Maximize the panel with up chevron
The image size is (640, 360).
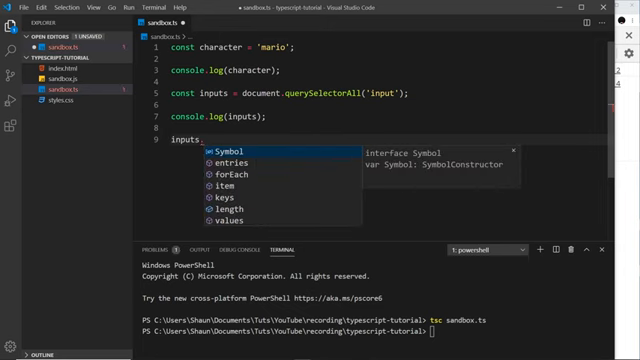click(x=587, y=249)
